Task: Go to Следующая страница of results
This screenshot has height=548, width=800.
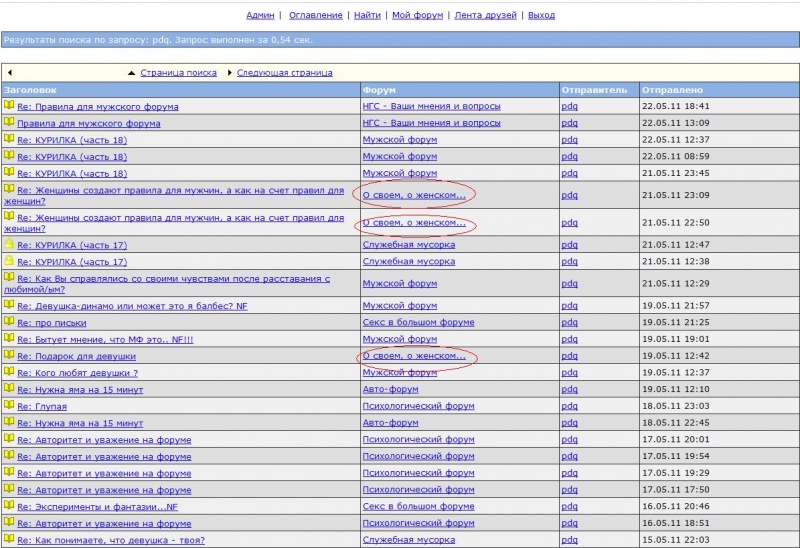Action: (284, 73)
